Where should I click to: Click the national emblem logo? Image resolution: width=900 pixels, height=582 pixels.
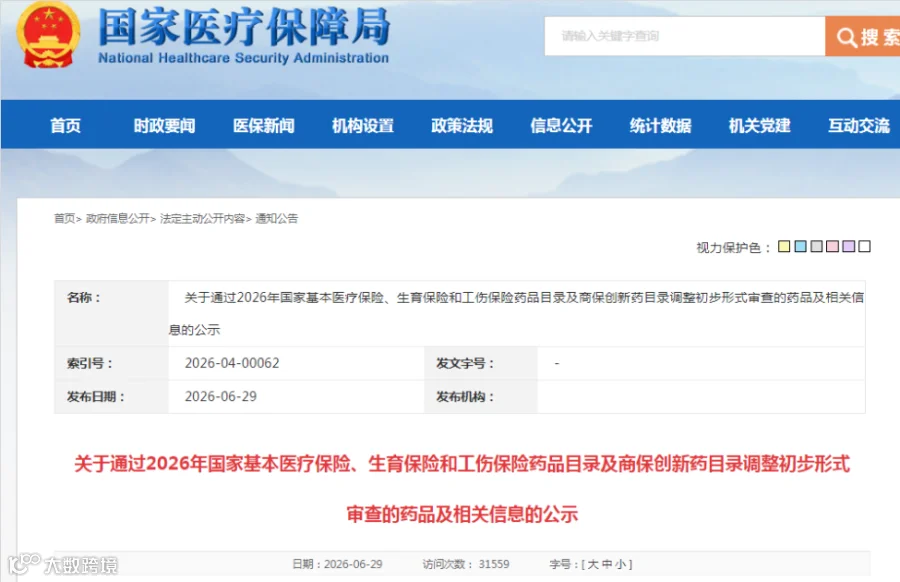48,34
